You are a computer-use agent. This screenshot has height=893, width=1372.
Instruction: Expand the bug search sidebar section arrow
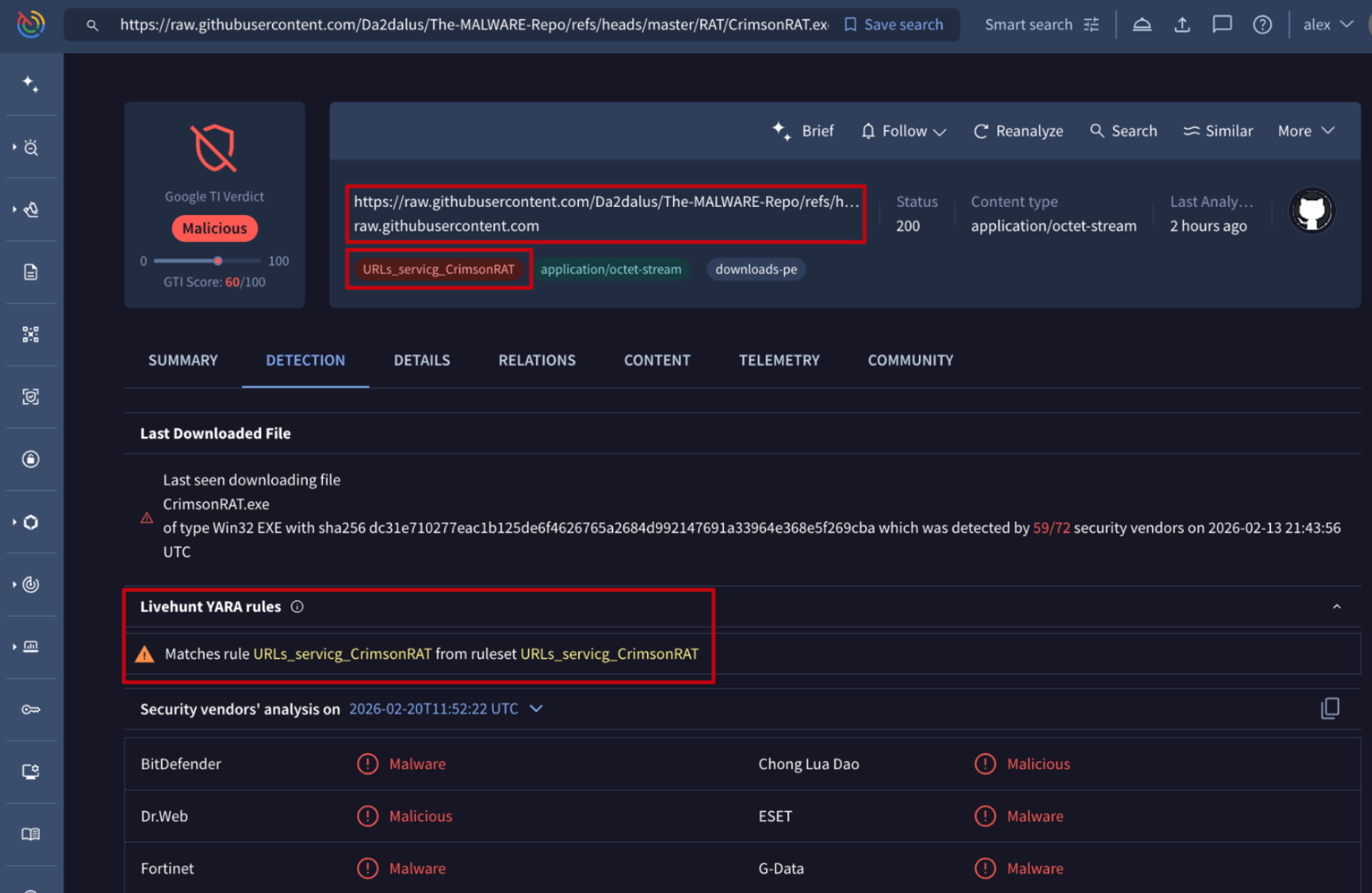pyautogui.click(x=14, y=147)
